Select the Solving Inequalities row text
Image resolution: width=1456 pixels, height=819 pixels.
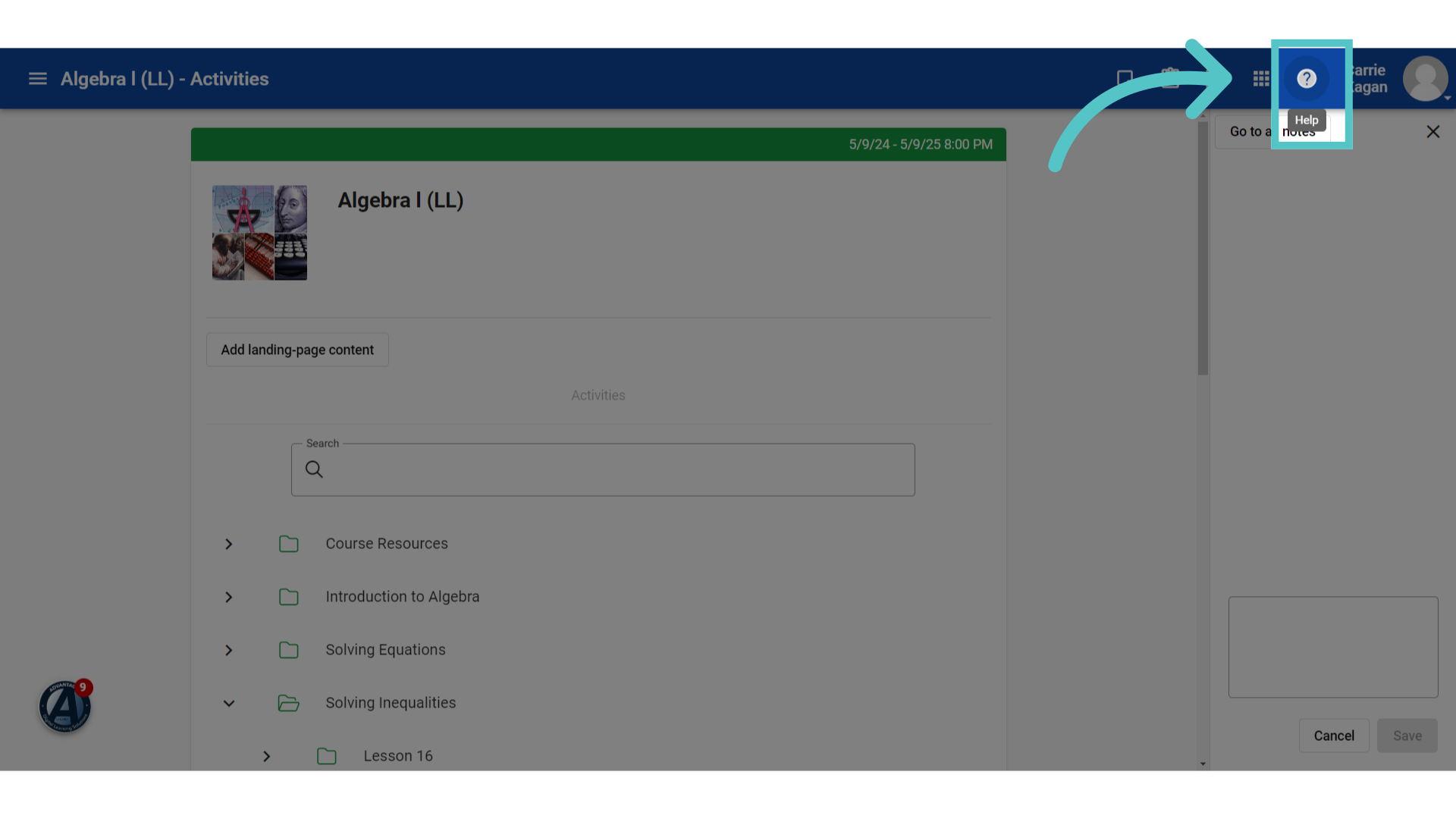click(x=391, y=703)
